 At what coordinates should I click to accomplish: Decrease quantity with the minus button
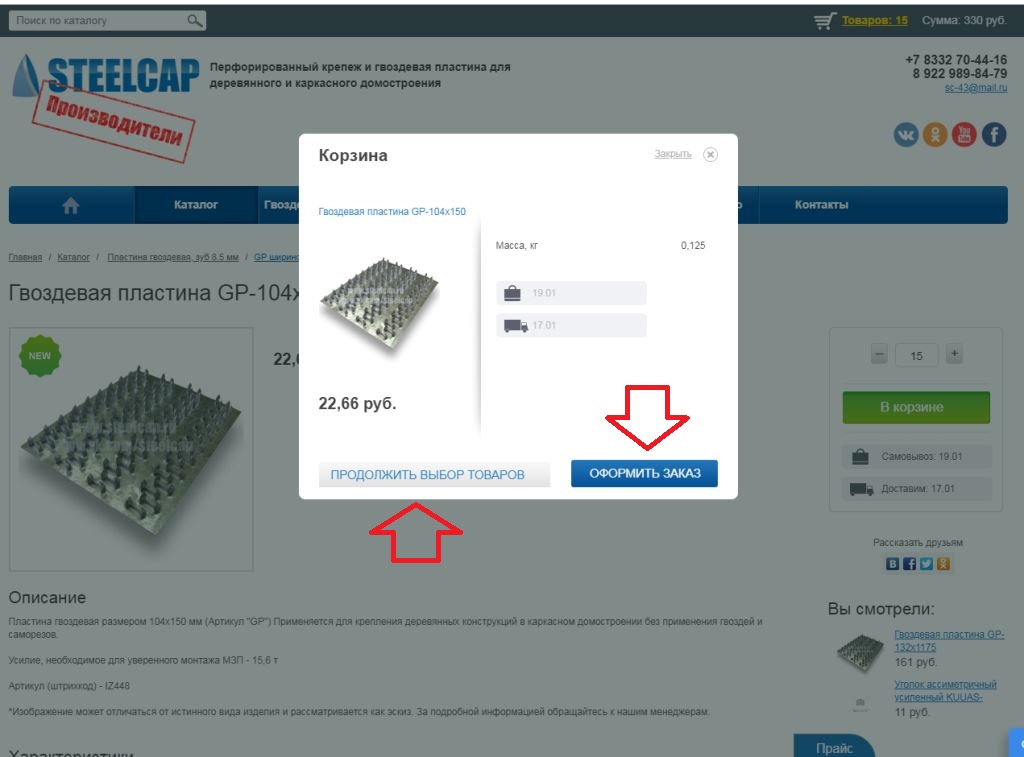coord(879,355)
